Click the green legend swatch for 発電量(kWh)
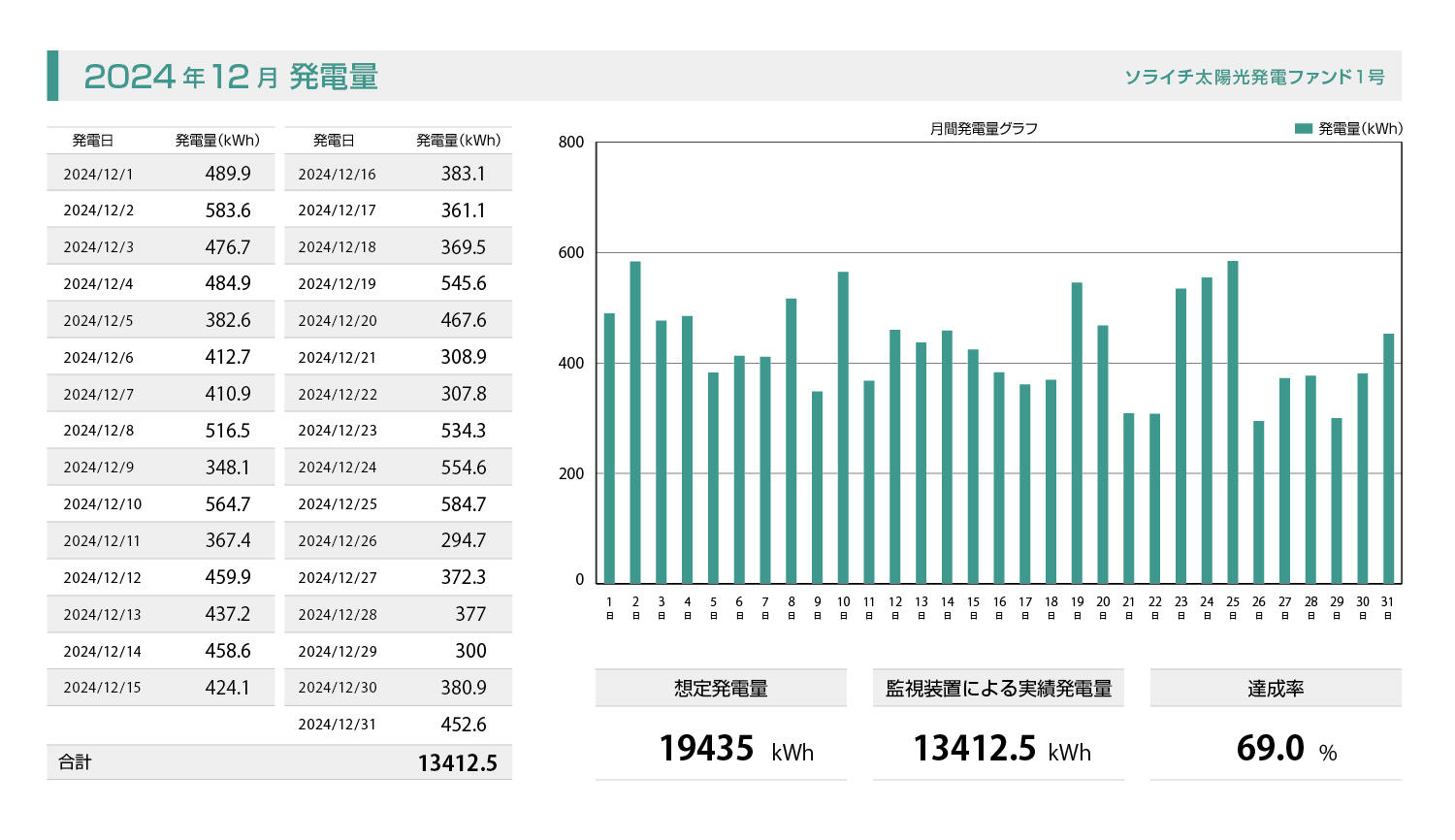1455x840 pixels. click(x=1304, y=128)
